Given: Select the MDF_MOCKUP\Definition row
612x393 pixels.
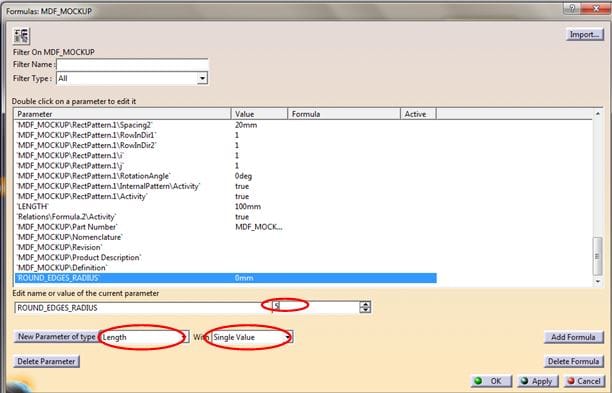Looking at the screenshot, I should coord(226,267).
